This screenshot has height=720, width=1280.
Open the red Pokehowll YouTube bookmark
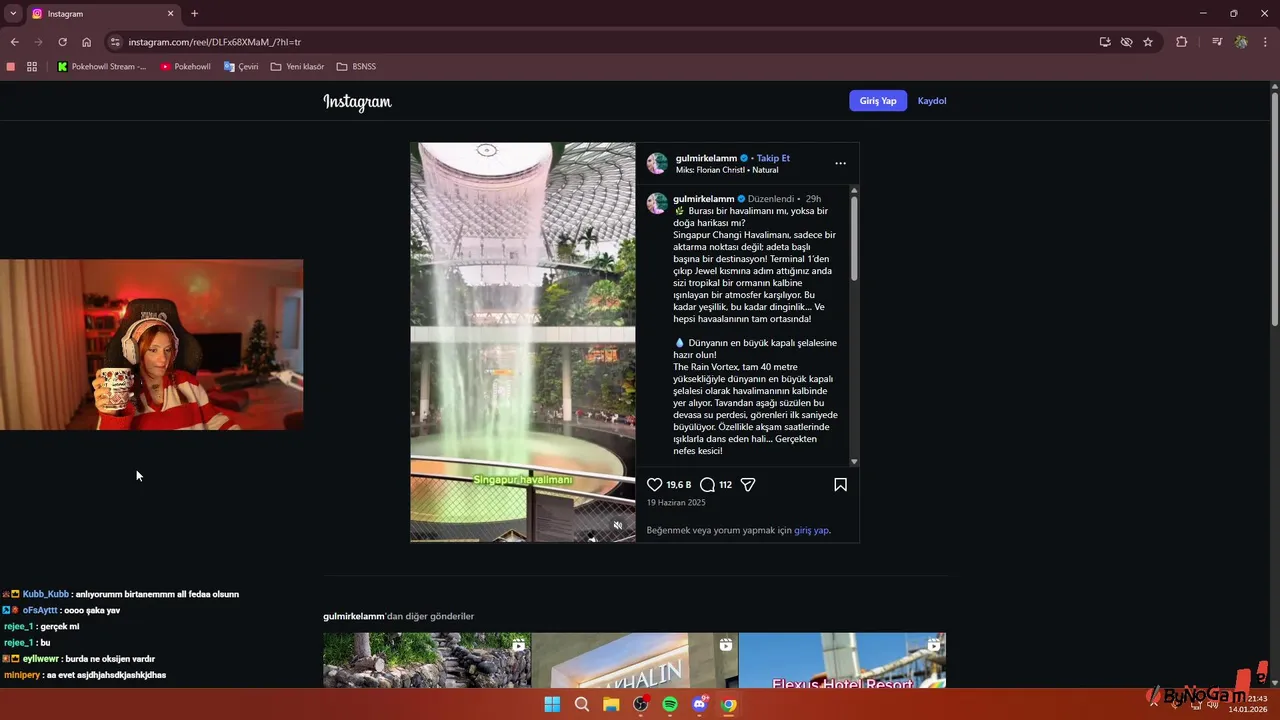coord(185,67)
